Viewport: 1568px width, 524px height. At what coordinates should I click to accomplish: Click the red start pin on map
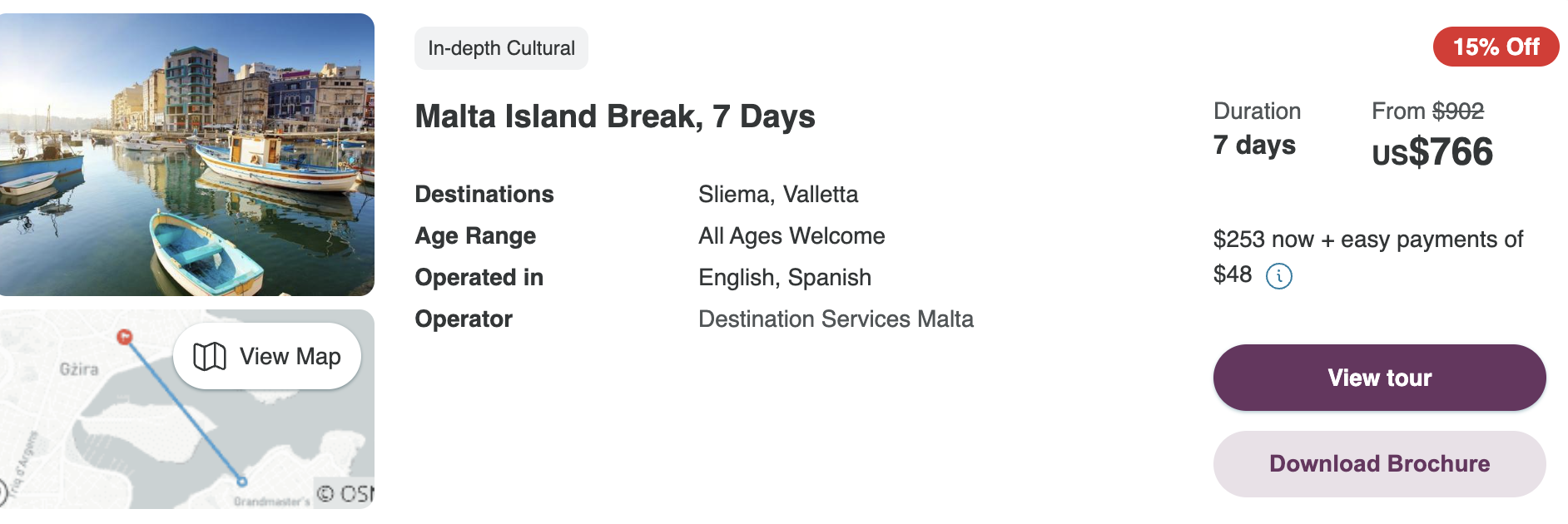pyautogui.click(x=125, y=337)
